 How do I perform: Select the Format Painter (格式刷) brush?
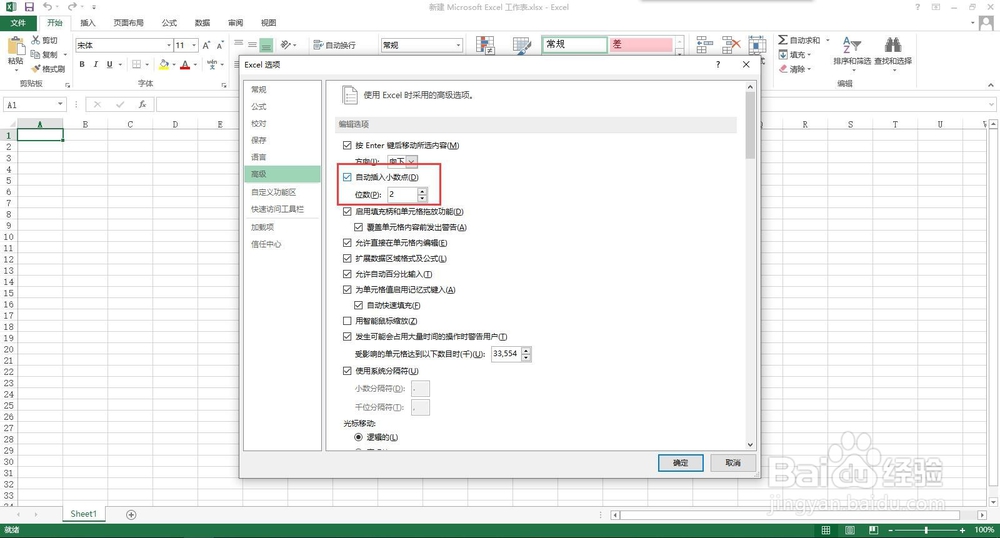[x=36, y=69]
